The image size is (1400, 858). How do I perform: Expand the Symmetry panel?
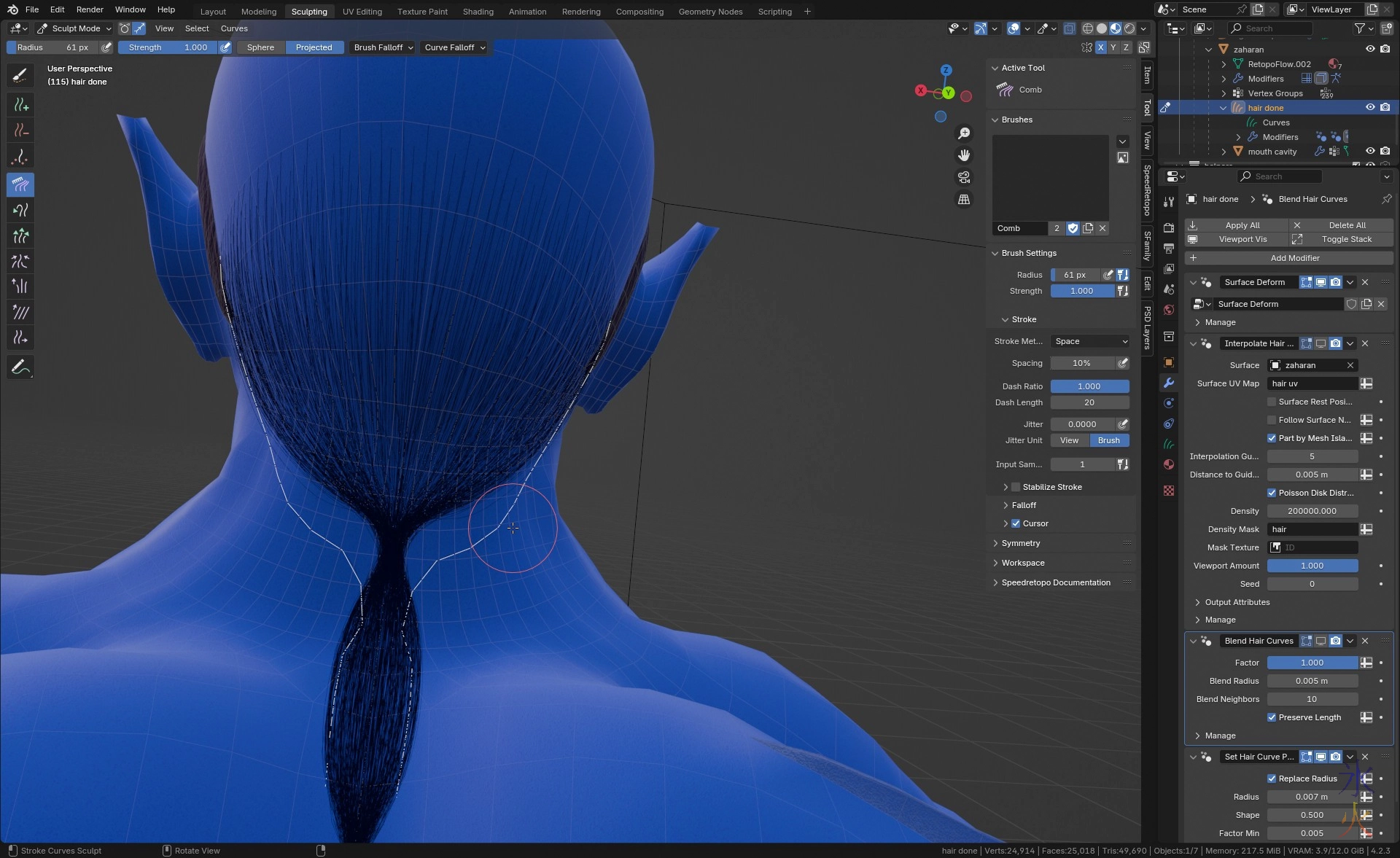coord(1021,543)
